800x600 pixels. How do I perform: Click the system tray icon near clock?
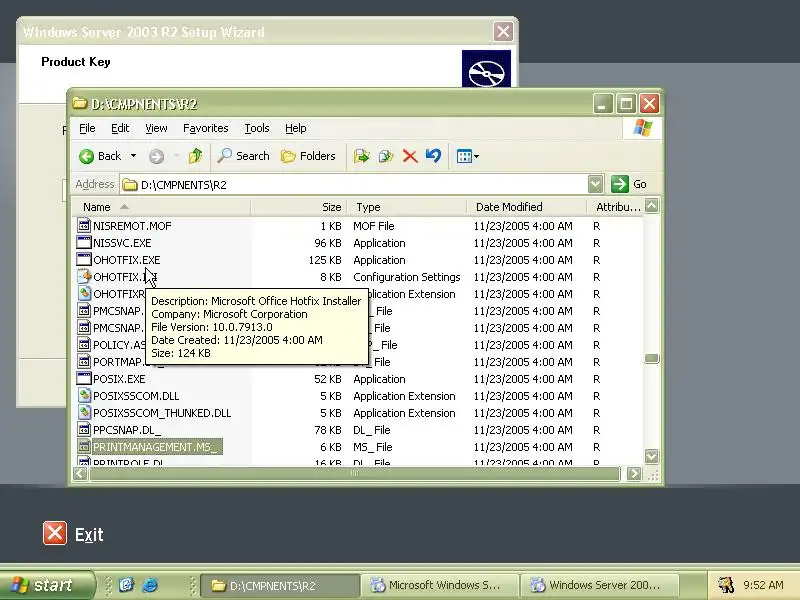726,585
